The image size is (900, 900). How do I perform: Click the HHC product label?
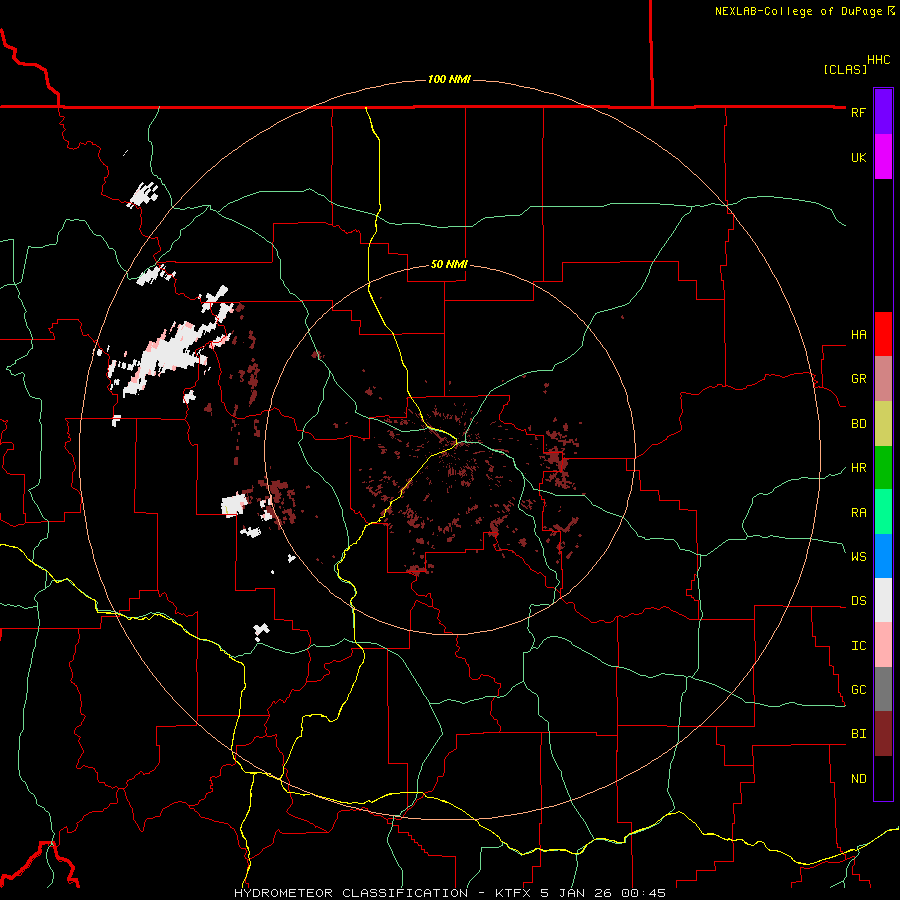879,60
